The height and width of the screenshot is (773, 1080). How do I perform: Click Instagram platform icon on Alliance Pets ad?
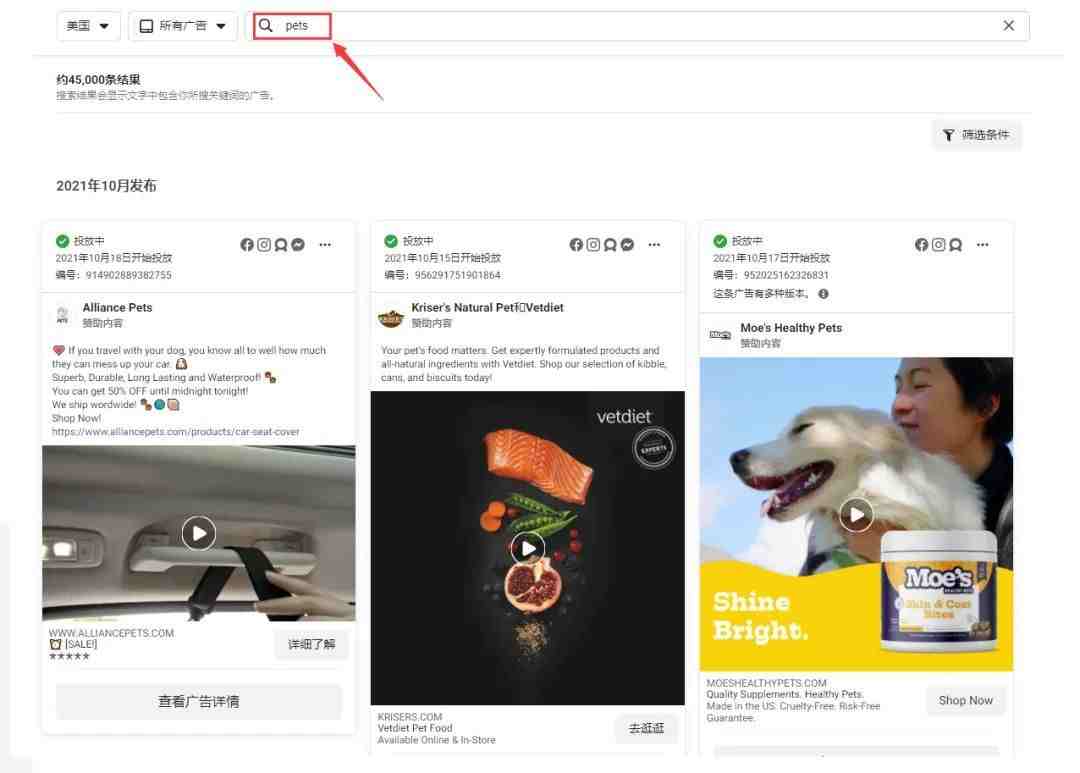(264, 245)
